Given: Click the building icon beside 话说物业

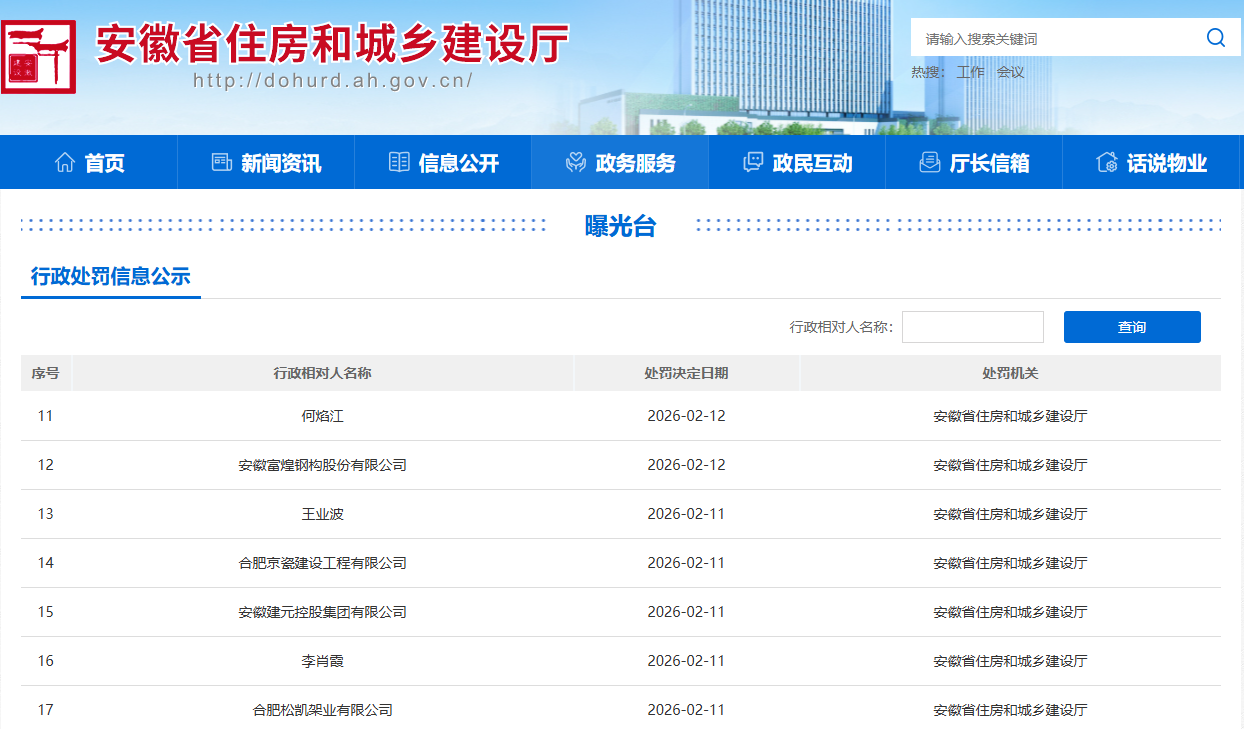Looking at the screenshot, I should click(x=1106, y=162).
